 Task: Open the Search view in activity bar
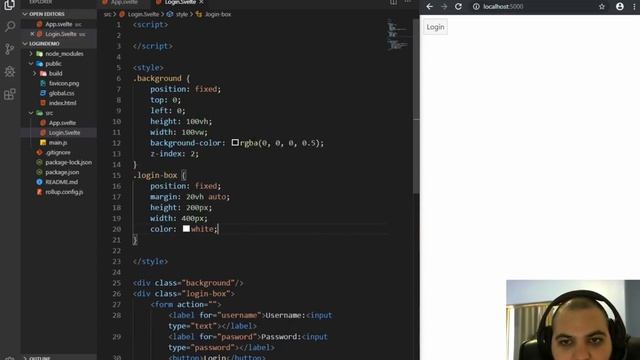(9, 27)
